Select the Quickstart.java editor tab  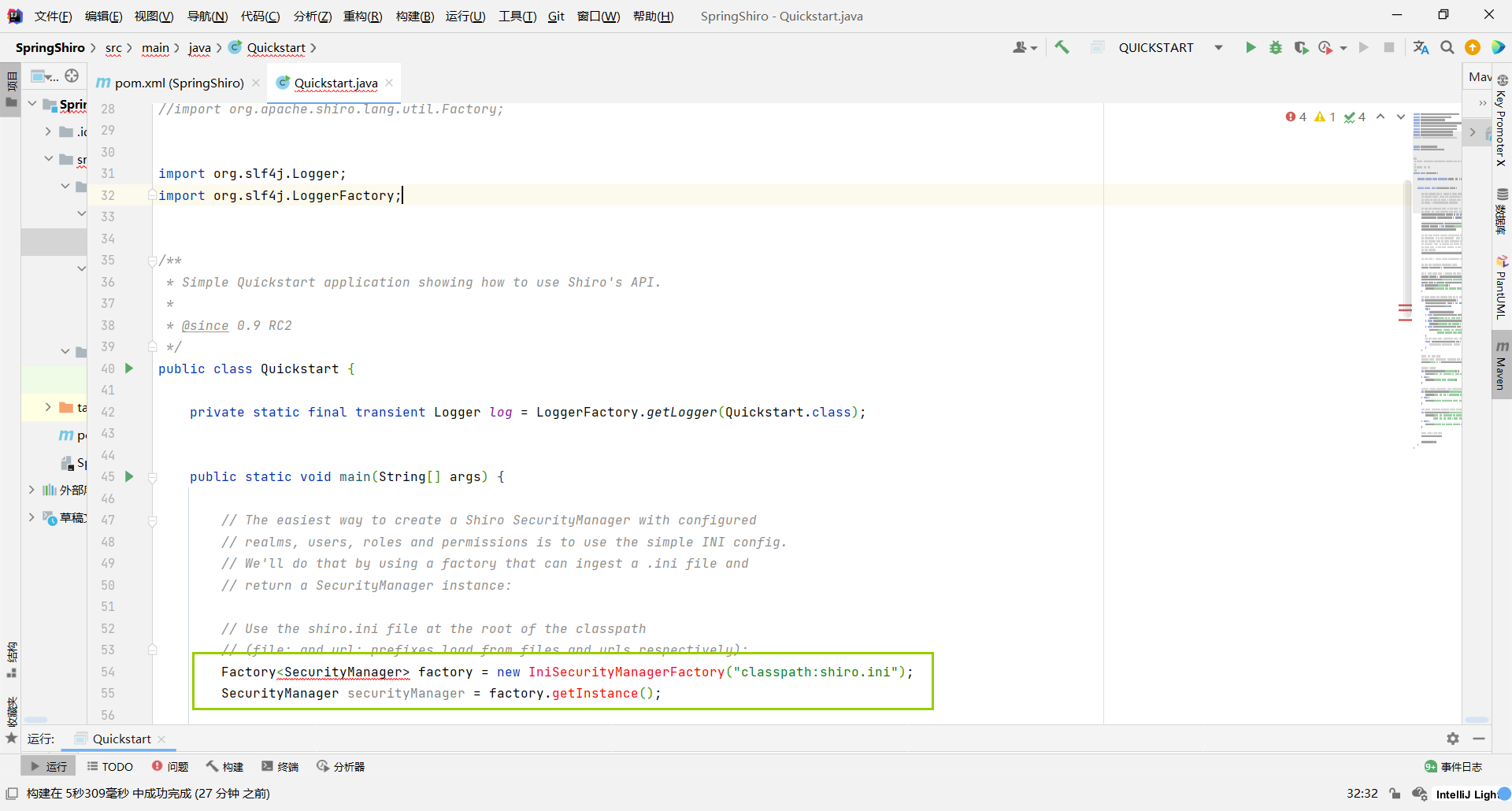click(335, 83)
